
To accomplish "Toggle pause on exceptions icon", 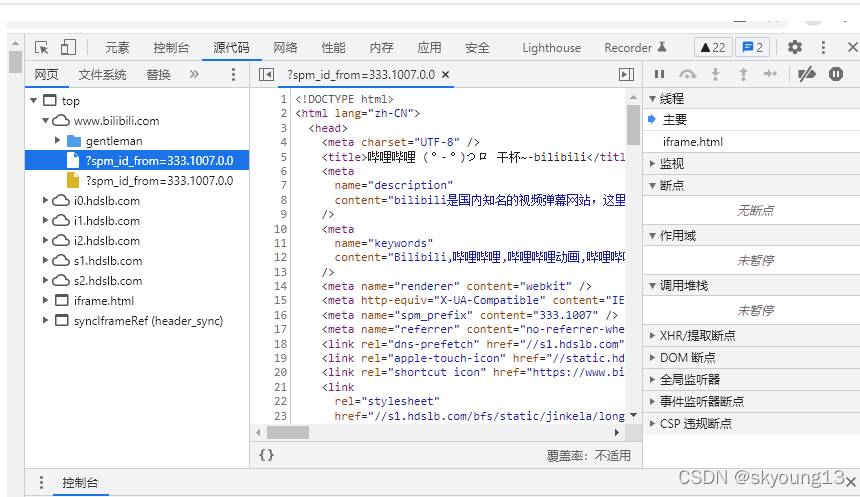I will (x=836, y=74).
